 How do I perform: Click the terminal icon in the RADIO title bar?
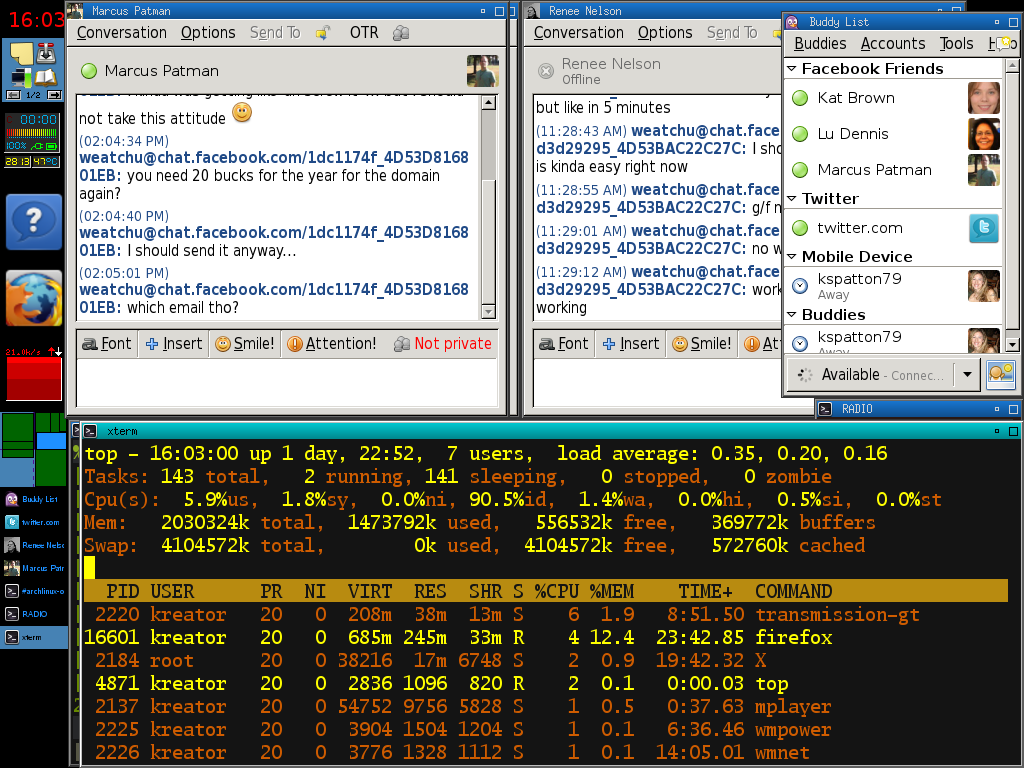pyautogui.click(x=825, y=409)
